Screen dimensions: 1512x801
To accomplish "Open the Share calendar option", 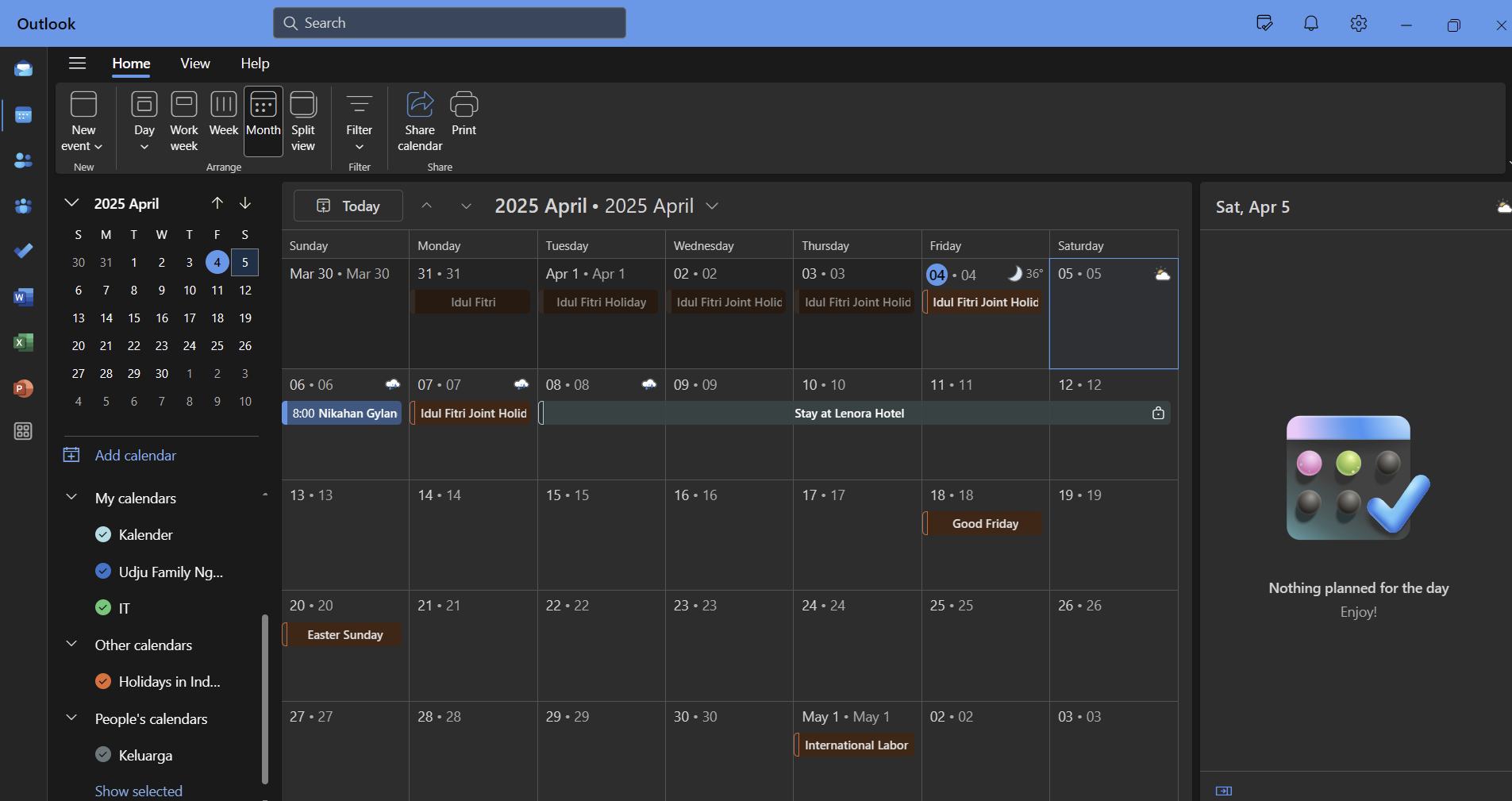I will [420, 121].
